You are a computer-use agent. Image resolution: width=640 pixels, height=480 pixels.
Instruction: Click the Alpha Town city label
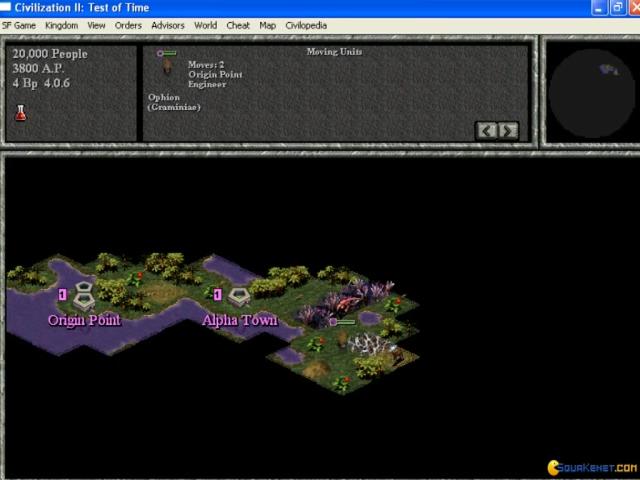[240, 320]
